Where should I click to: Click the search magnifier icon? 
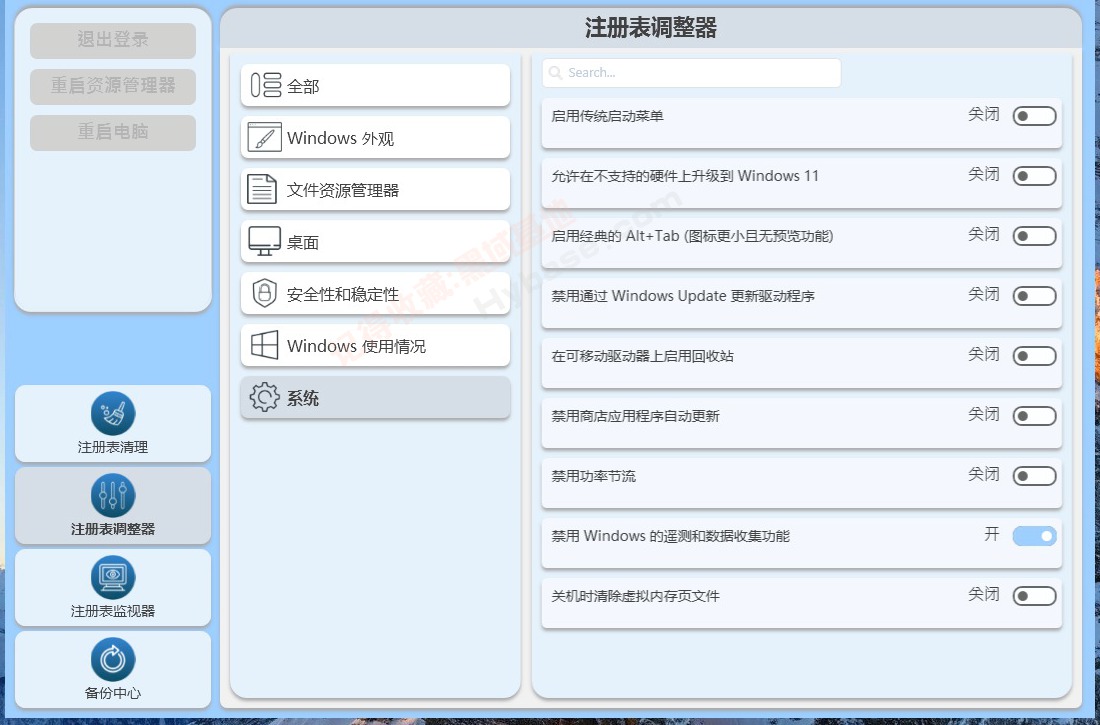pyautogui.click(x=557, y=72)
